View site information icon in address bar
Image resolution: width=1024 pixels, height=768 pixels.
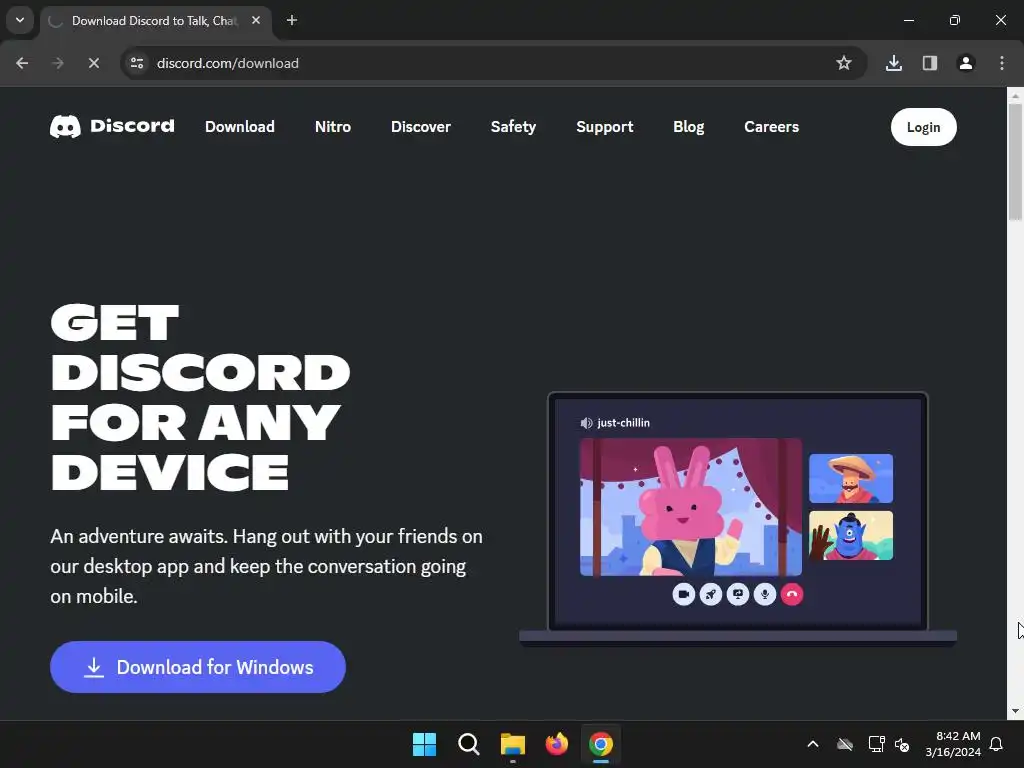(137, 63)
